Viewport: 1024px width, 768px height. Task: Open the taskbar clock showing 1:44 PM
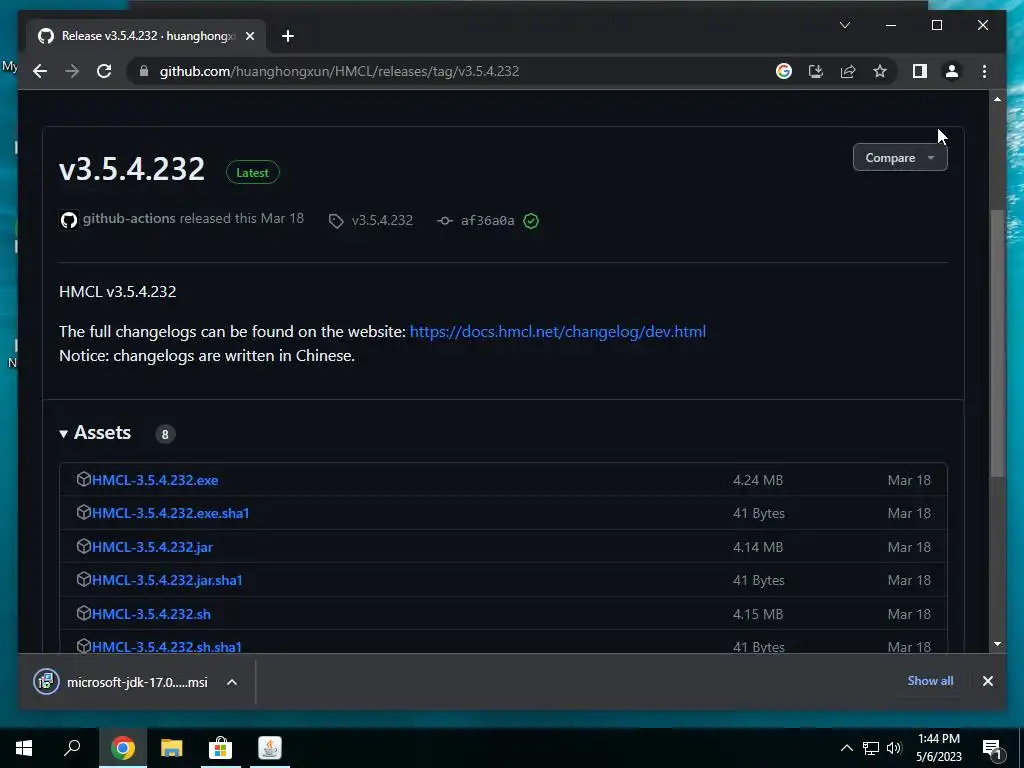coord(938,748)
